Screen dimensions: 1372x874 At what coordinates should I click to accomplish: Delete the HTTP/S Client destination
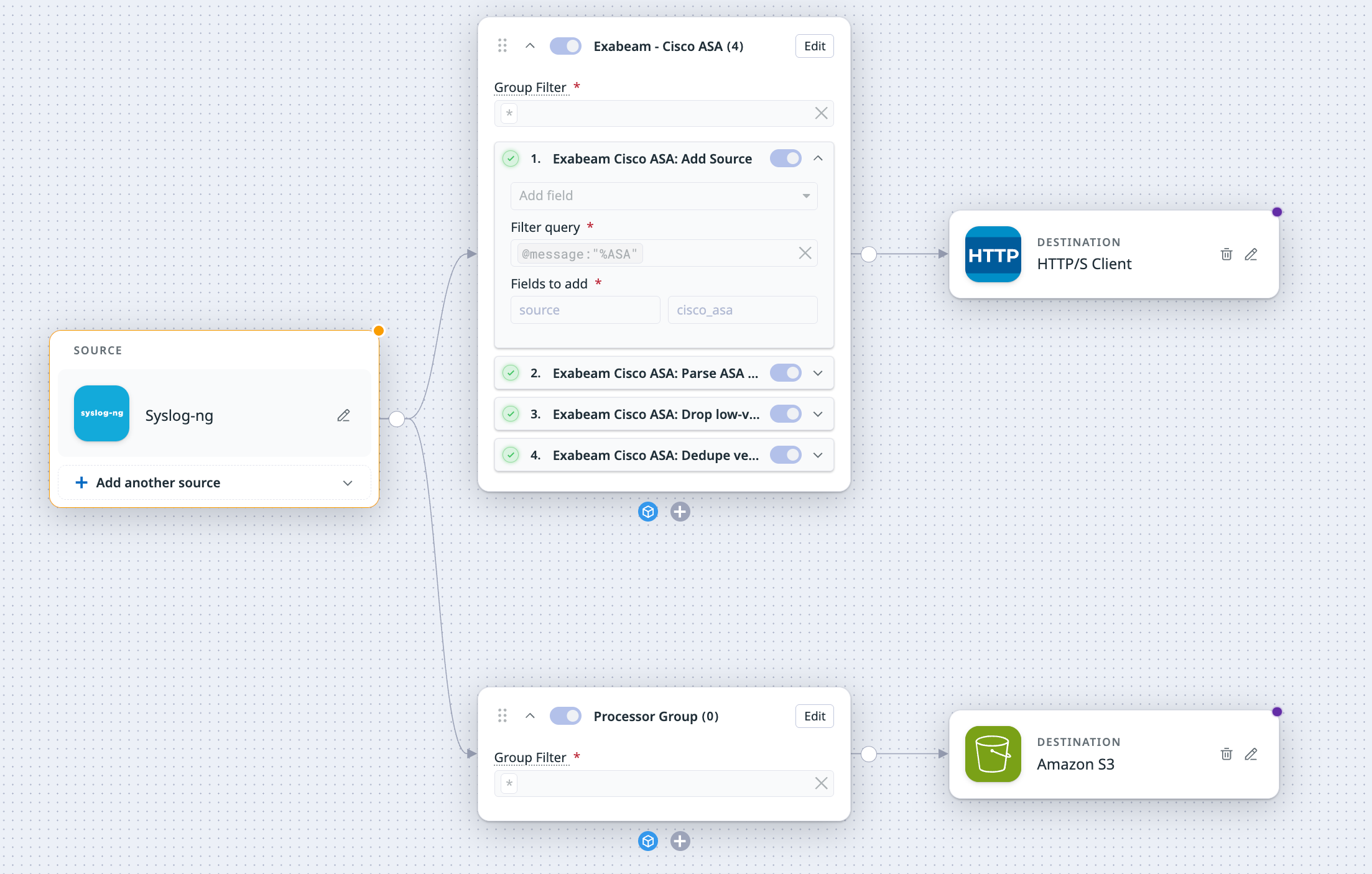pos(1226,254)
